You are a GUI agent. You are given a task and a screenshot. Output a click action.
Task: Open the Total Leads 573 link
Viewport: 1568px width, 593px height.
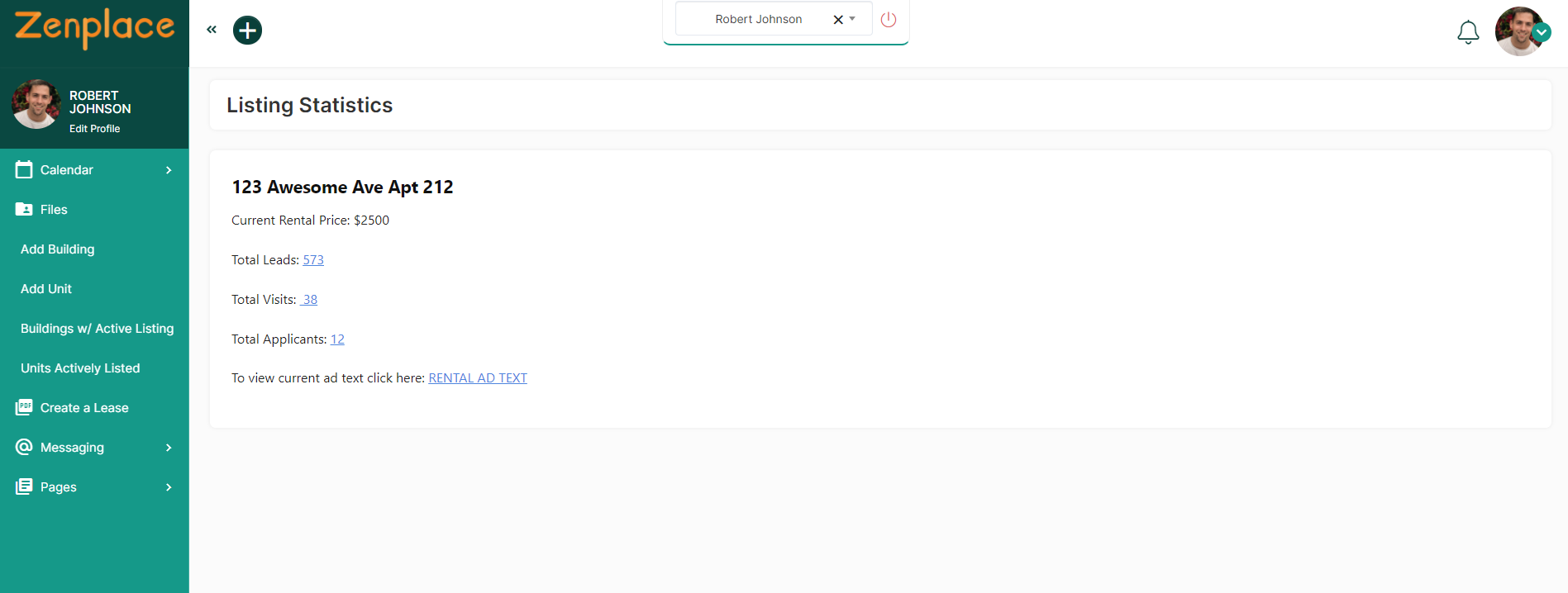[x=313, y=259]
